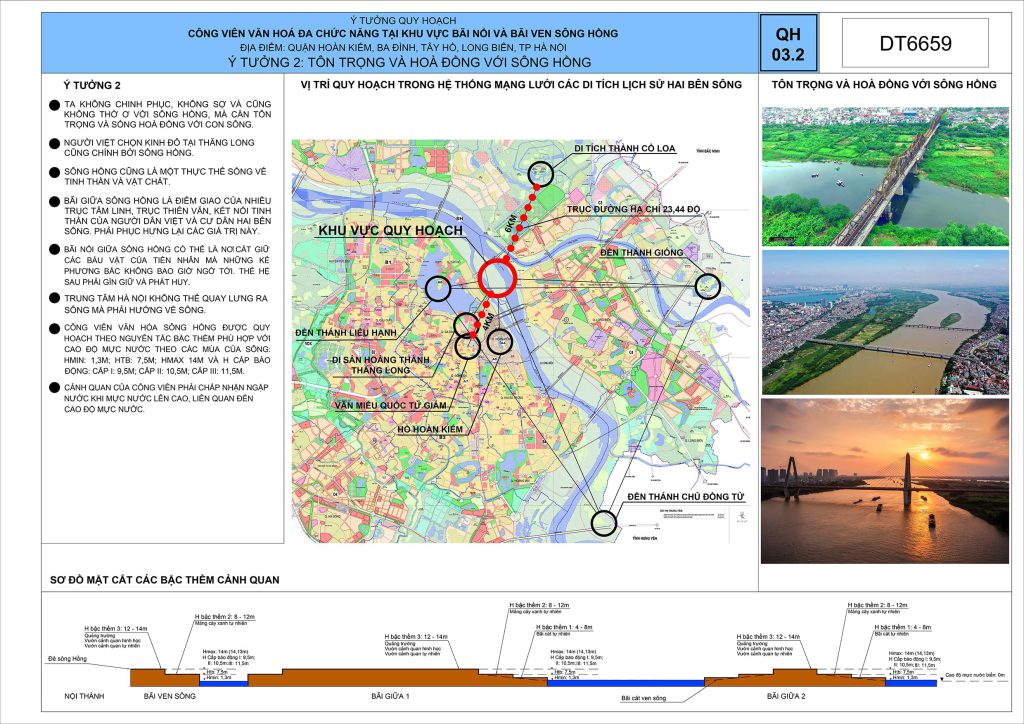Click the KHU VỰC QUY HOẠCH map label

pos(390,231)
